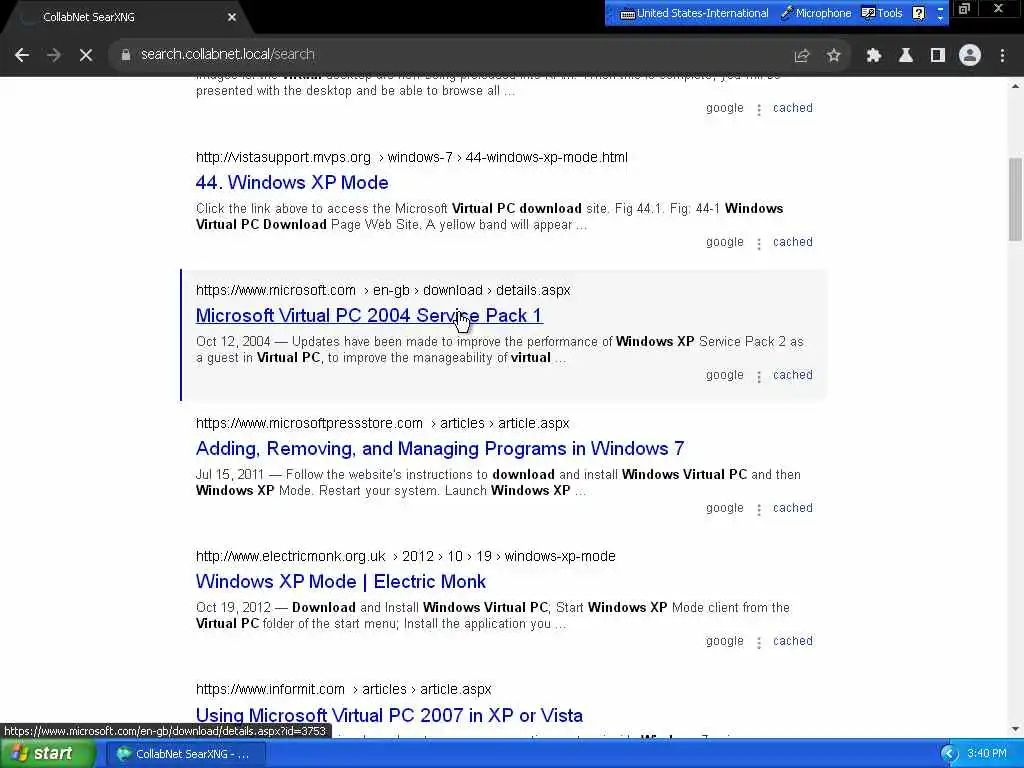The image size is (1024, 768).
Task: Expand hidden system tray icons arrow
Action: [949, 754]
